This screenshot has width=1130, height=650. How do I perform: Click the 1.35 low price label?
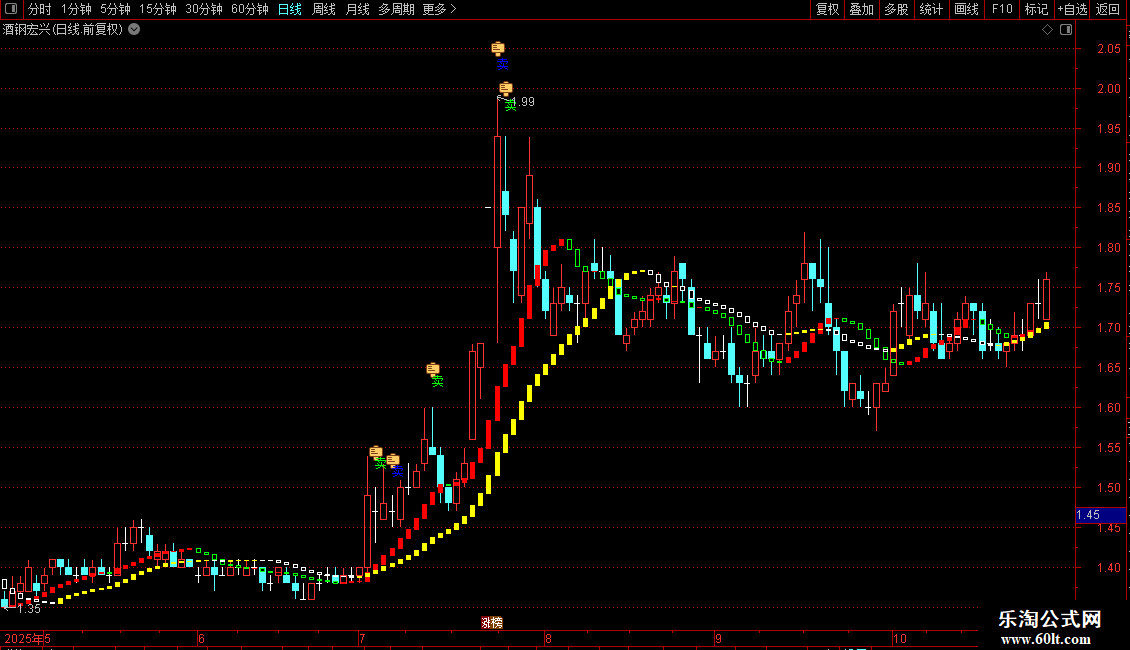click(29, 610)
